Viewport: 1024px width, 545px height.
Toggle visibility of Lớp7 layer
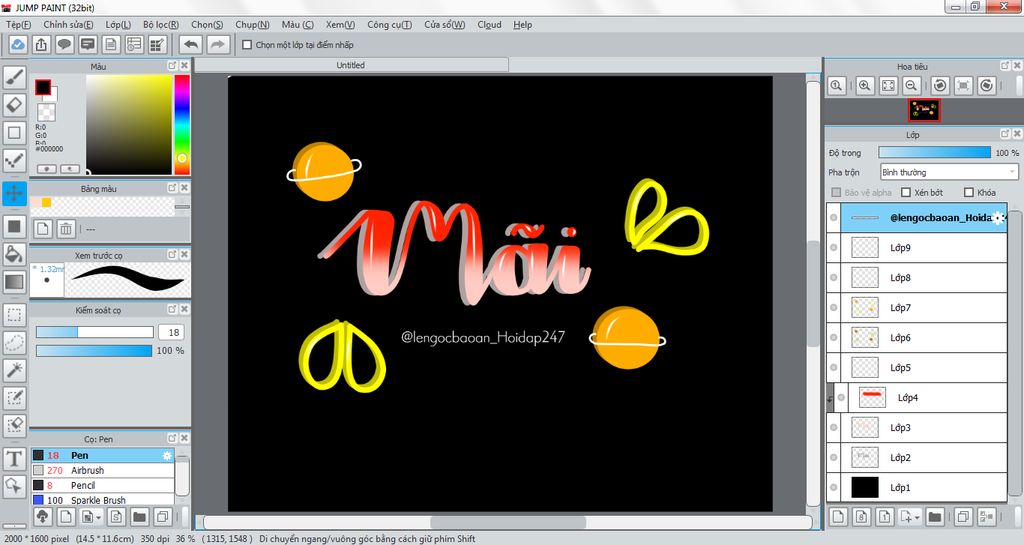tap(834, 308)
